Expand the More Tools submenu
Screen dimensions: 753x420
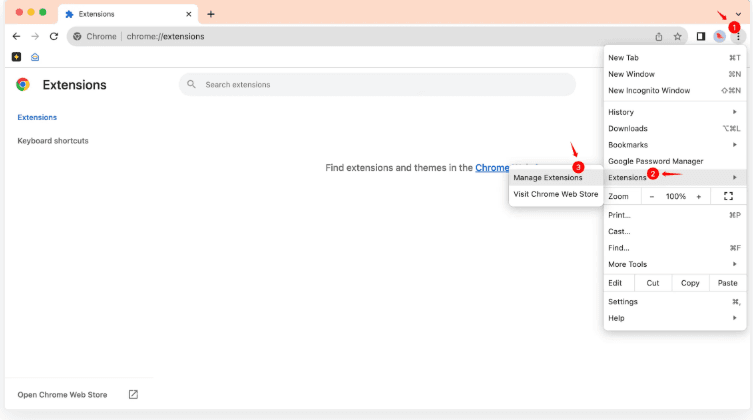(x=675, y=264)
